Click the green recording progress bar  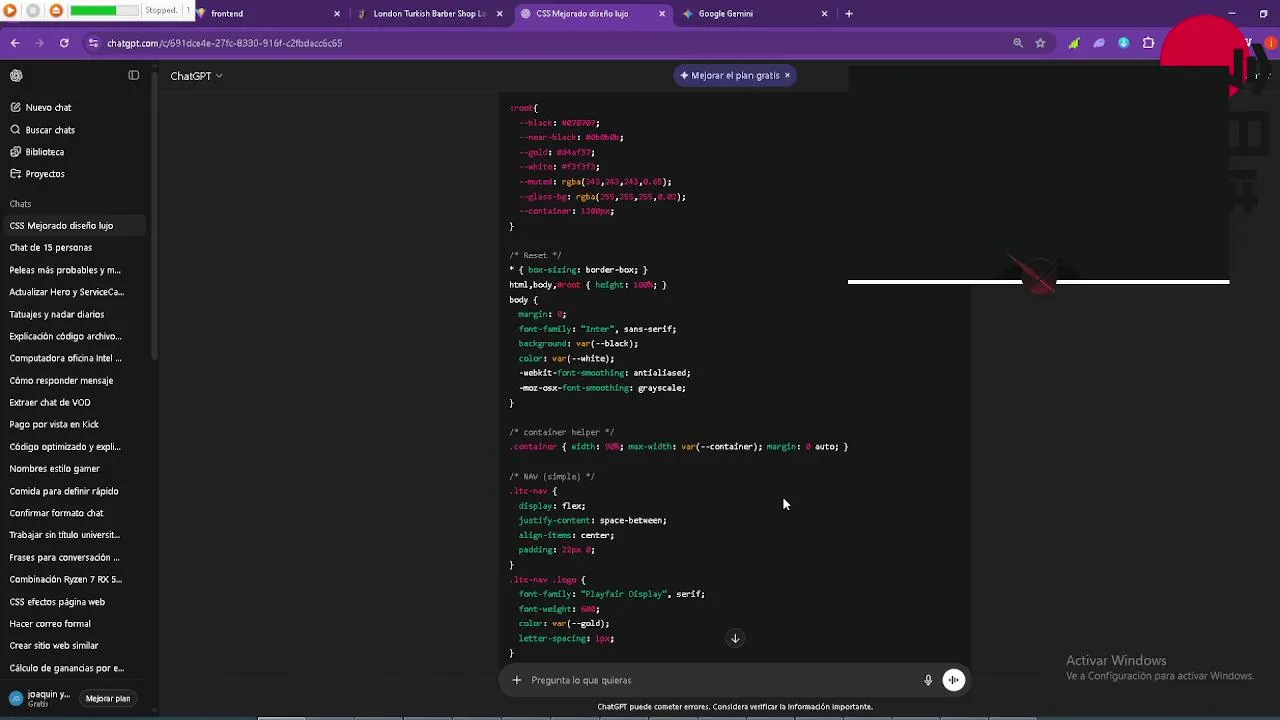coord(104,11)
